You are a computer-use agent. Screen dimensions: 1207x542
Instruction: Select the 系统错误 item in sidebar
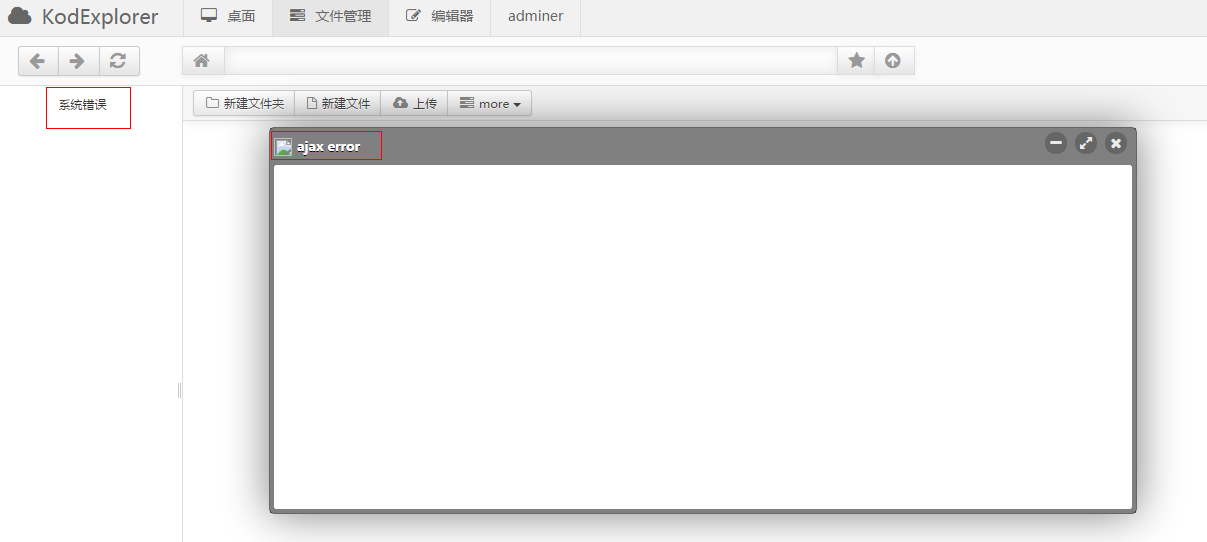coord(83,105)
